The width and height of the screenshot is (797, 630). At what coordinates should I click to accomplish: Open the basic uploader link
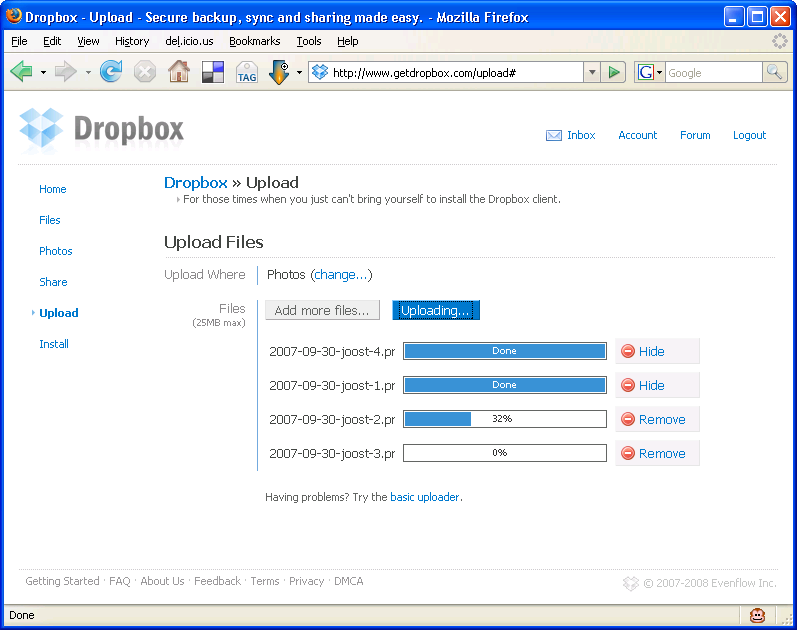pos(425,497)
